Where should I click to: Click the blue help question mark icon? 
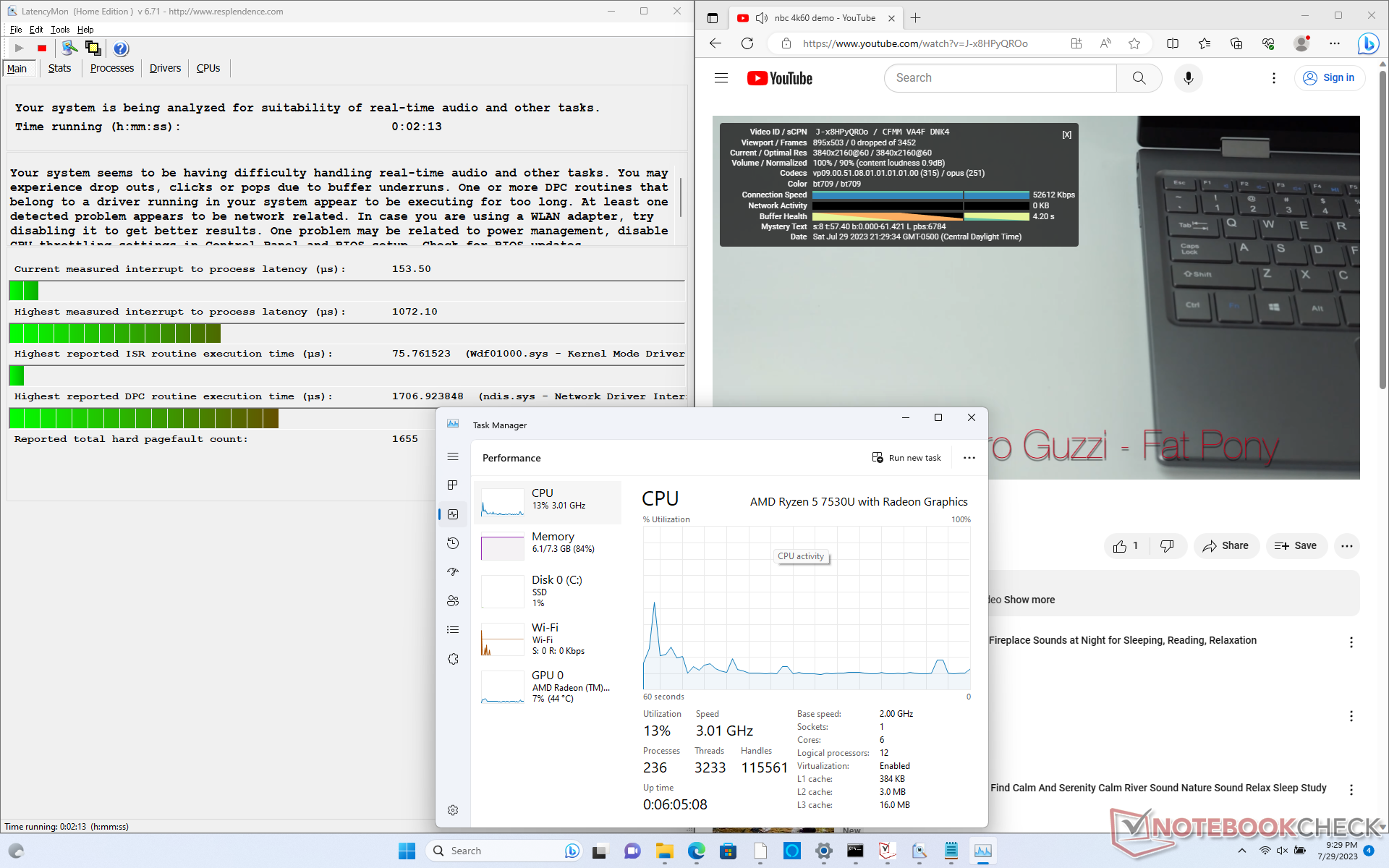(121, 48)
